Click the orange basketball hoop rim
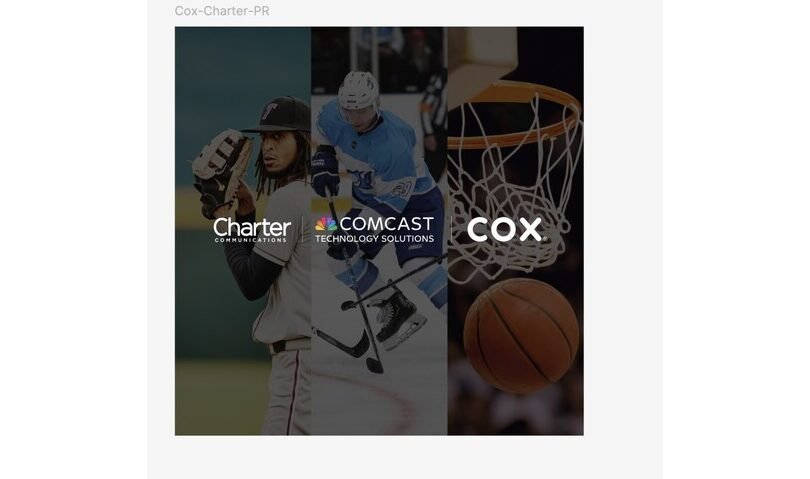 514,112
